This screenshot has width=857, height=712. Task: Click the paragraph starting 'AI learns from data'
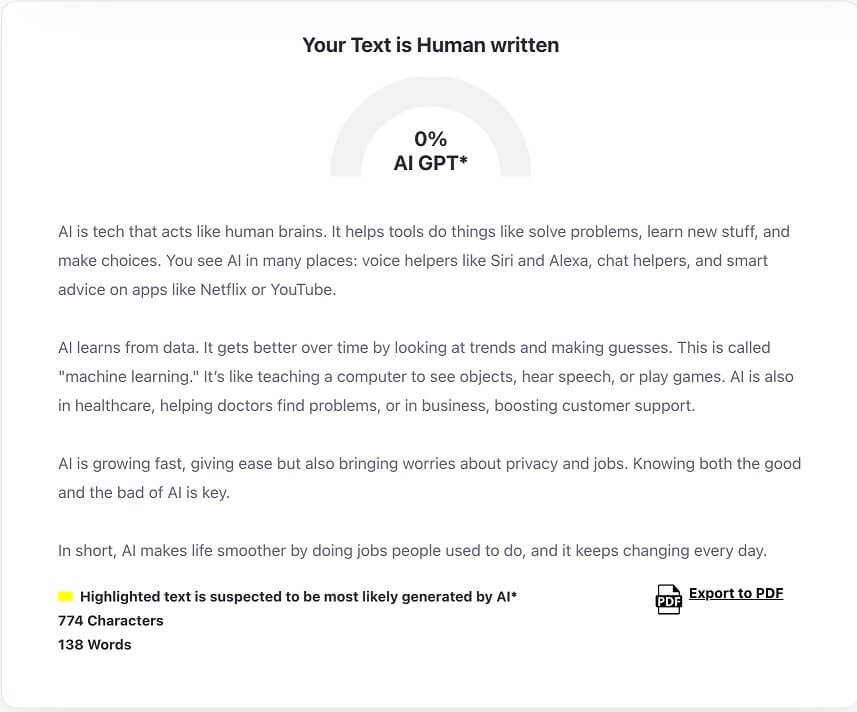[x=424, y=377]
